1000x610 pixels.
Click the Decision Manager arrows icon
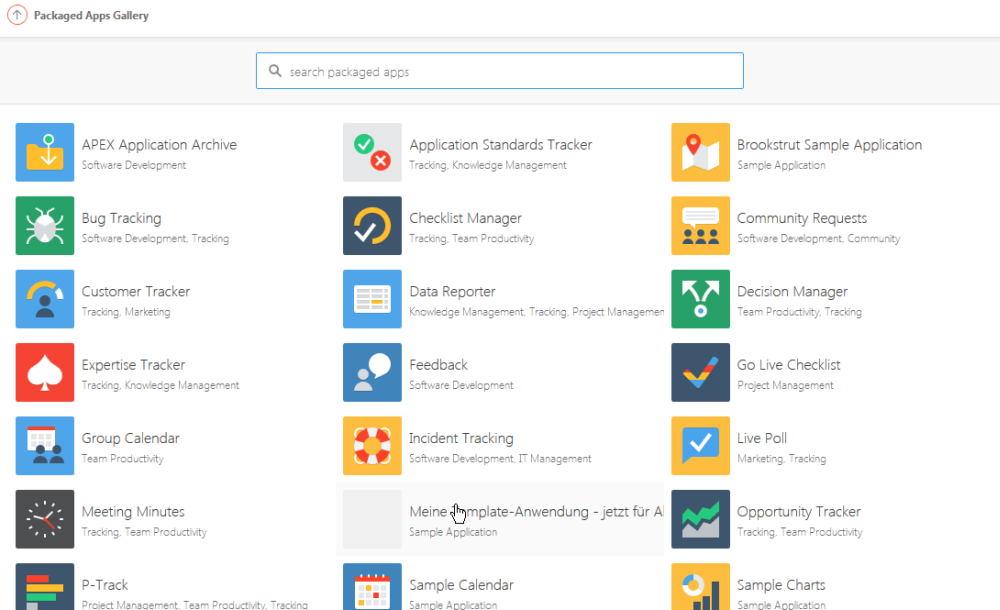(700, 299)
